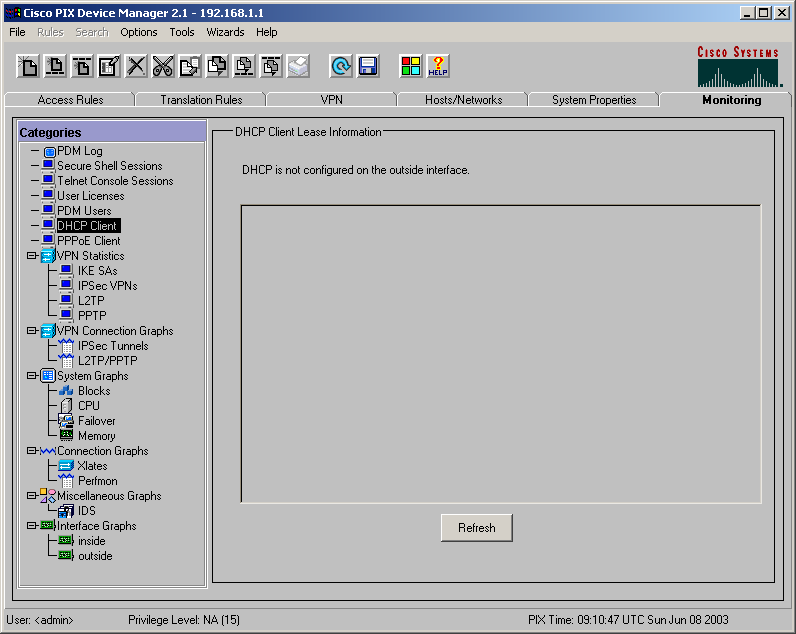
Task: Open the Wizards menu
Action: (x=225, y=32)
